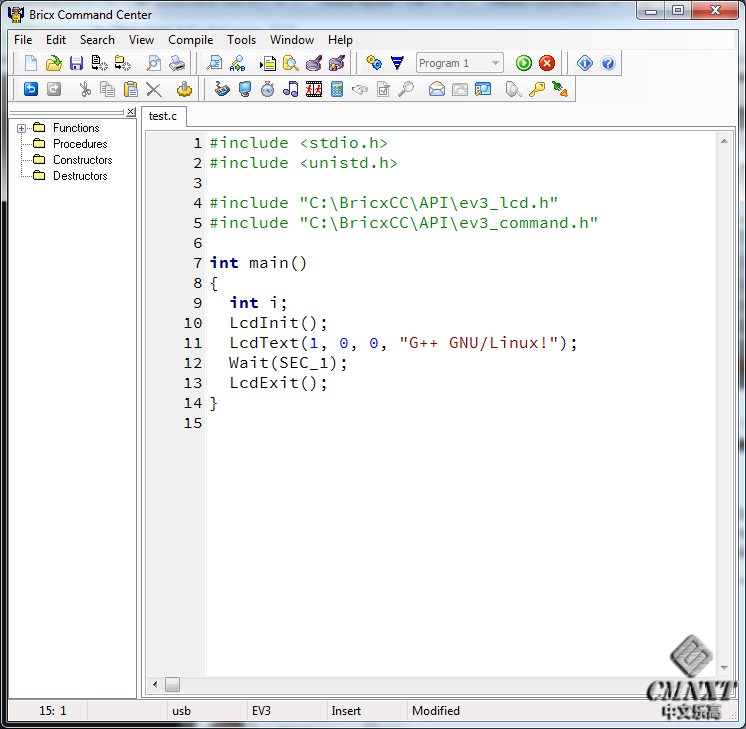This screenshot has height=729, width=746.
Task: Delete the selection with the X icon
Action: pyautogui.click(x=154, y=89)
